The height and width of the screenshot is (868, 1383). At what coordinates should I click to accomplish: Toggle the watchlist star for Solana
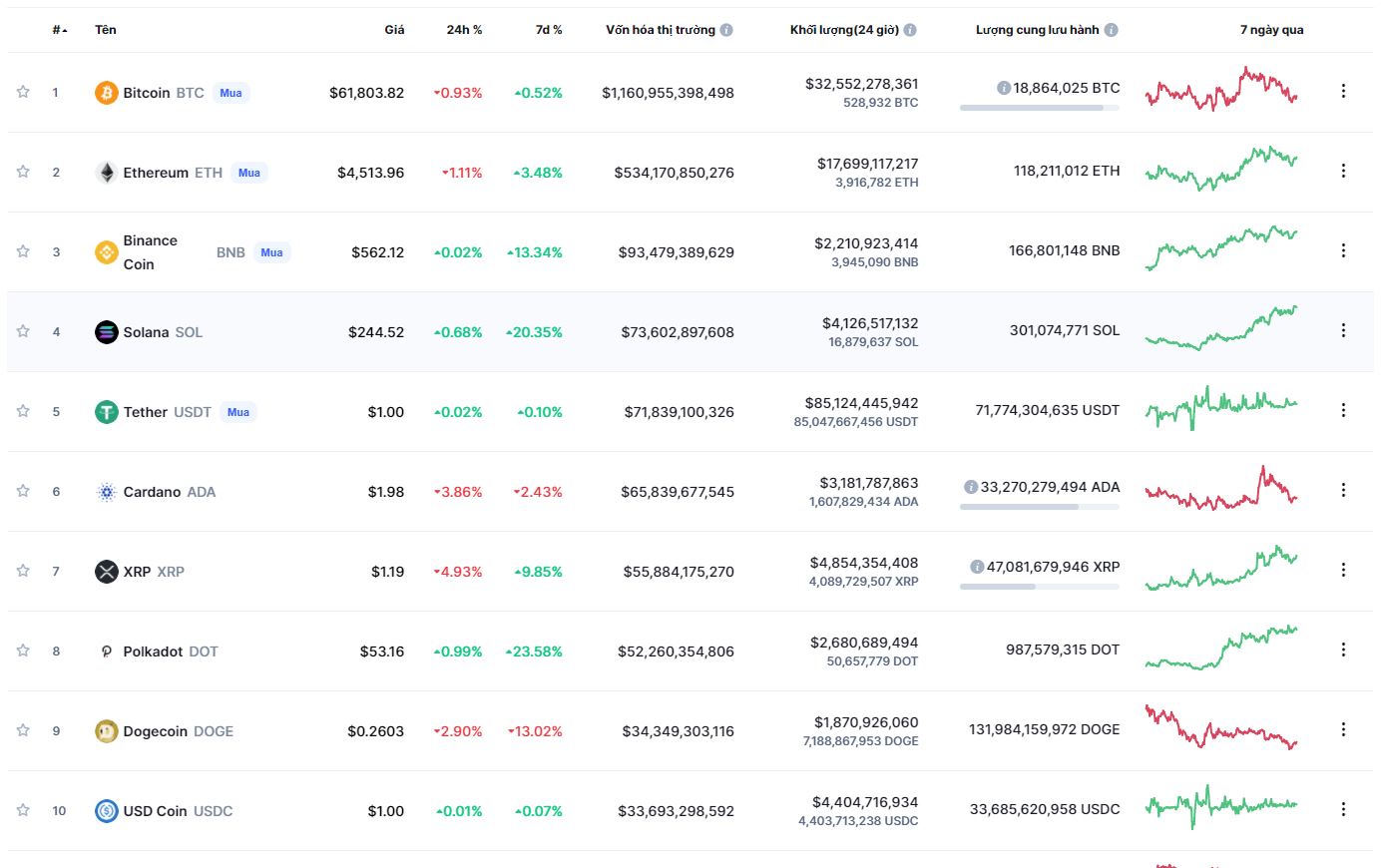(x=23, y=331)
